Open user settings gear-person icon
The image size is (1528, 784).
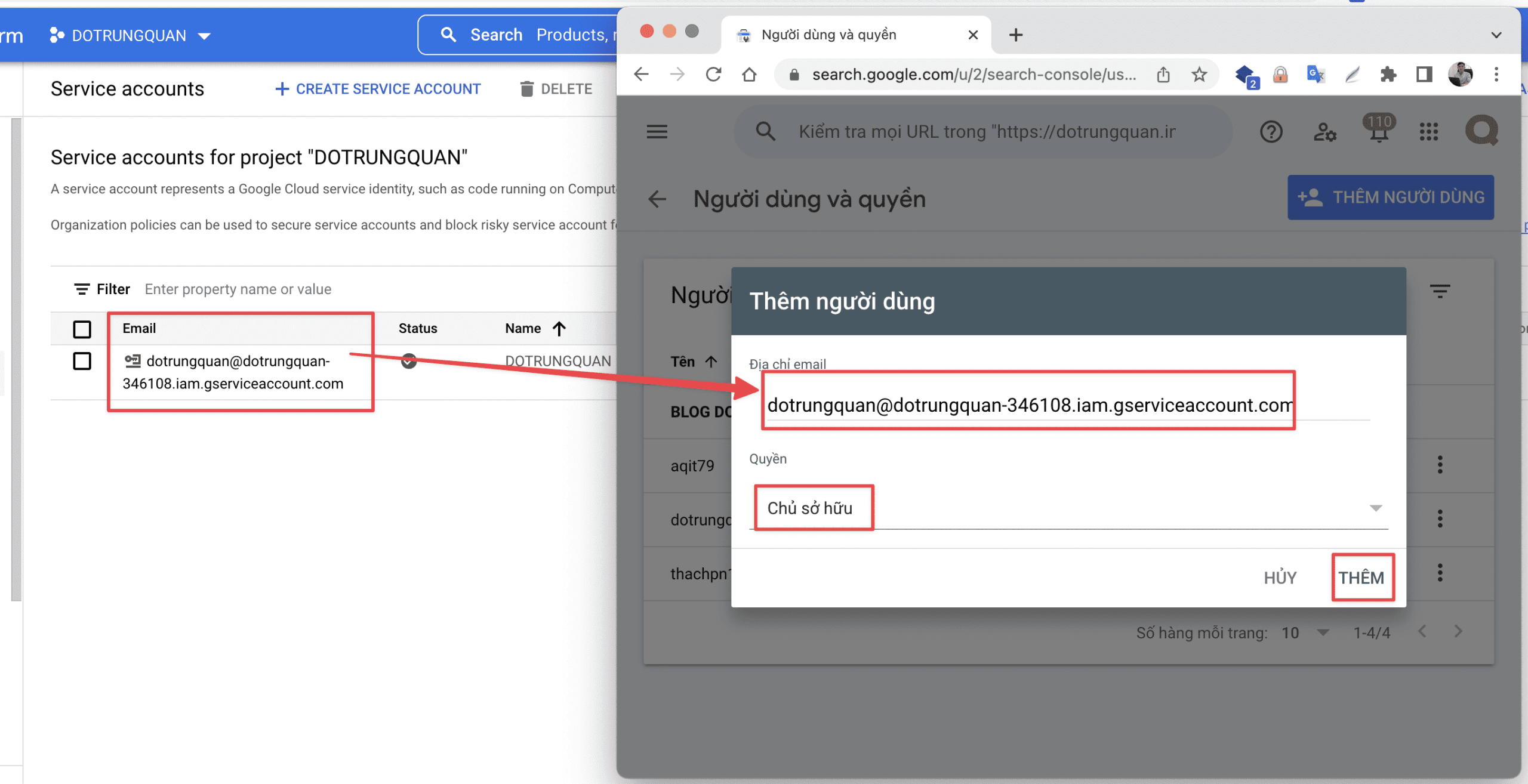1324,131
